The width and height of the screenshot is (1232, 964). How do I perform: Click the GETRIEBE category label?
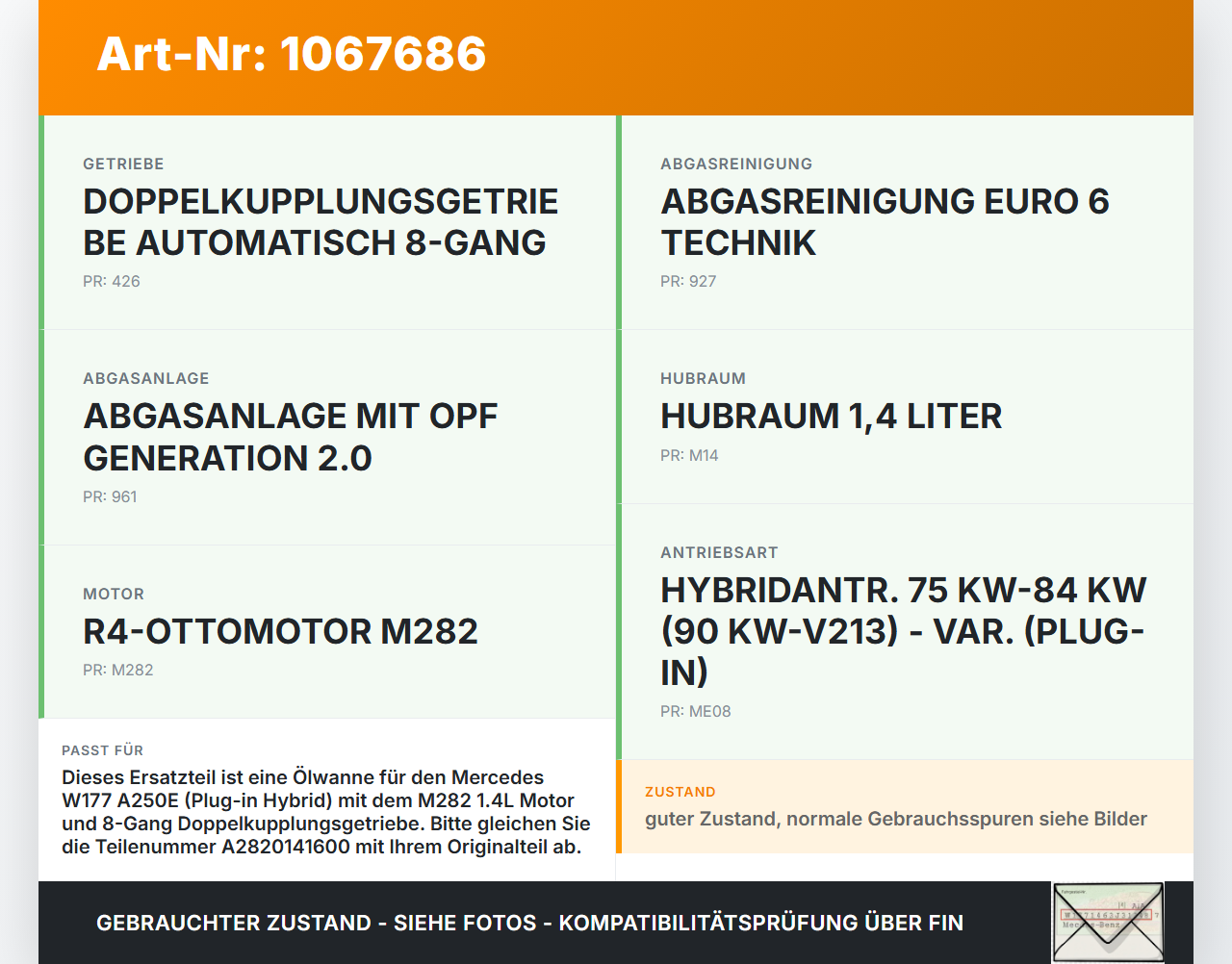[123, 165]
